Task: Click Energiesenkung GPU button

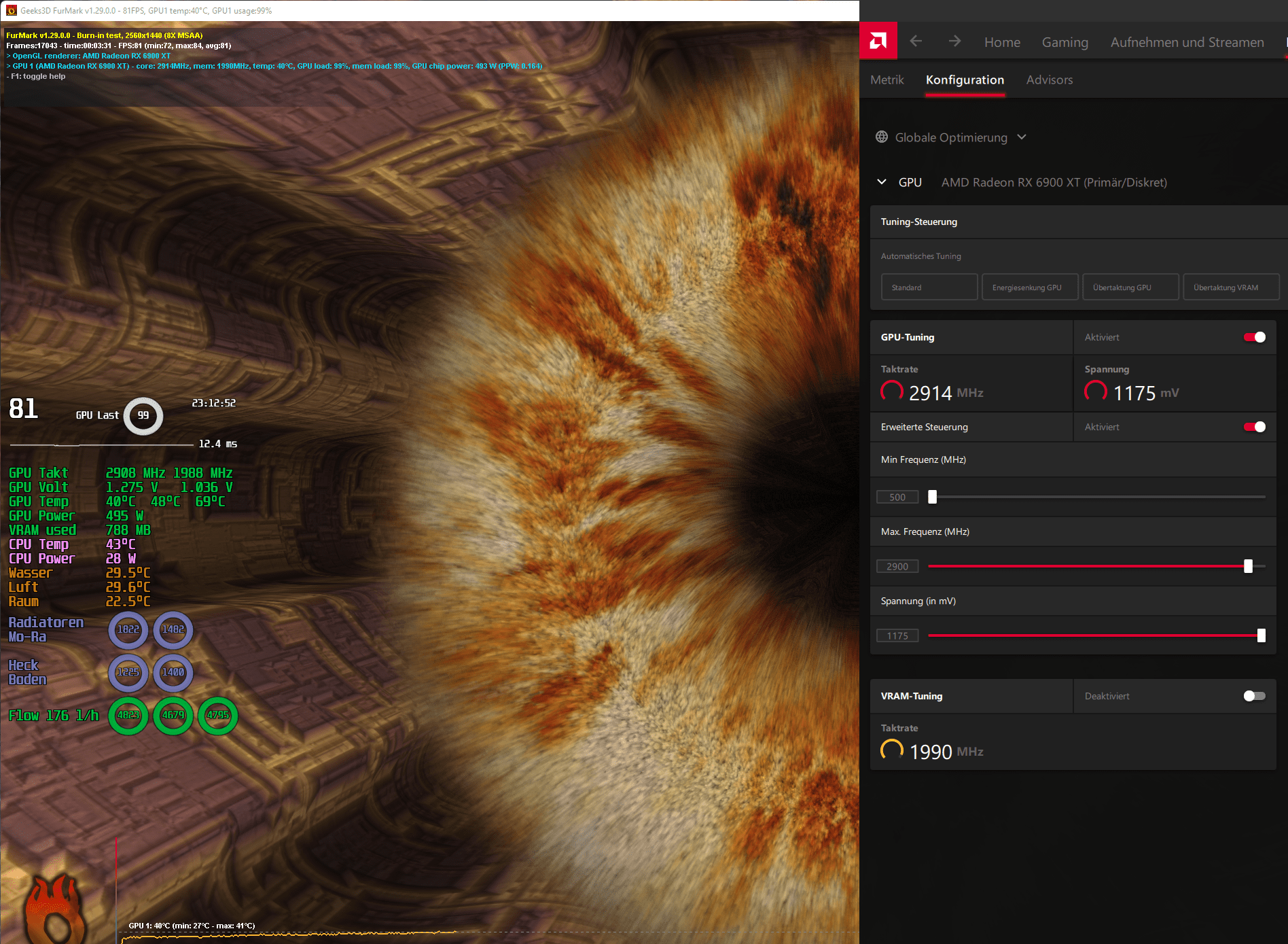Action: [x=1029, y=287]
